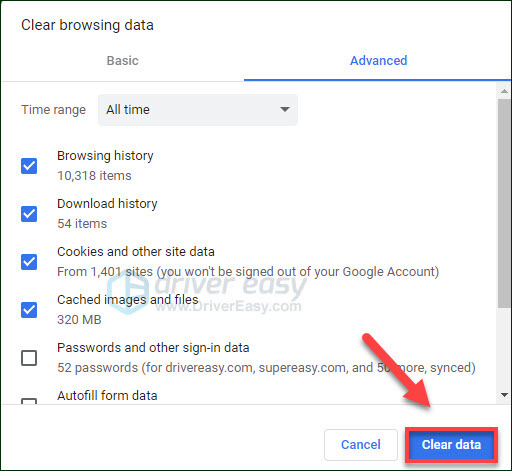
Task: Open the Time range dropdown
Action: [198, 110]
